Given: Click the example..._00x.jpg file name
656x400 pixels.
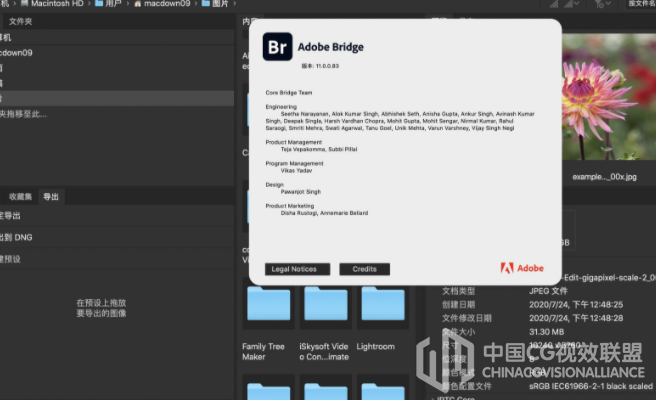Looking at the screenshot, I should click(605, 177).
